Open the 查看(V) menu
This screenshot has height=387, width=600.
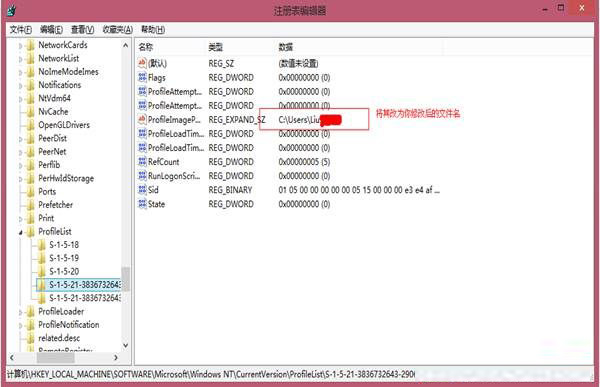coord(82,29)
